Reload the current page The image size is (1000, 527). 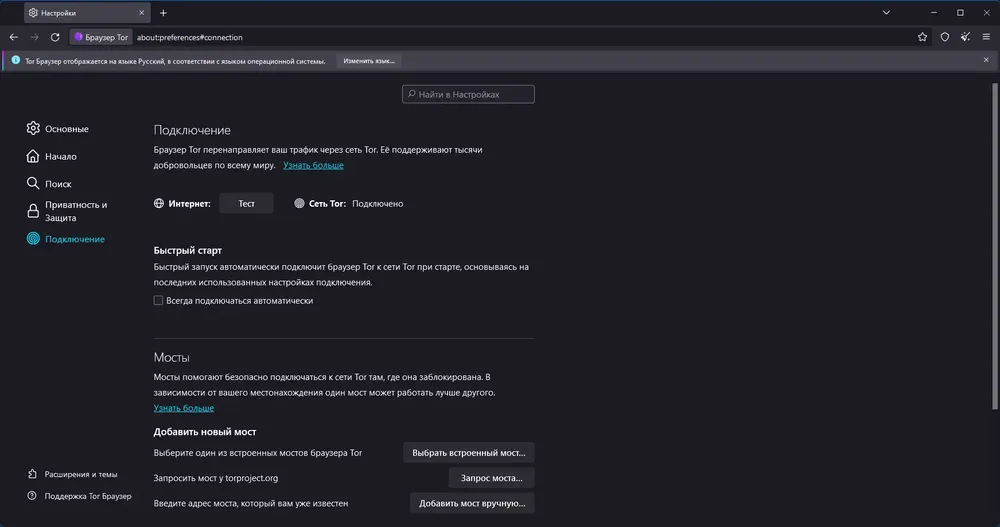(x=55, y=37)
